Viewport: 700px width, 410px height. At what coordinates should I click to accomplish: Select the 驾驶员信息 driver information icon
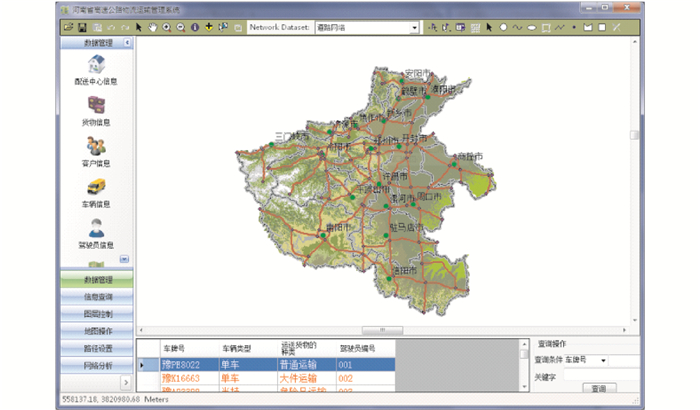pyautogui.click(x=97, y=228)
